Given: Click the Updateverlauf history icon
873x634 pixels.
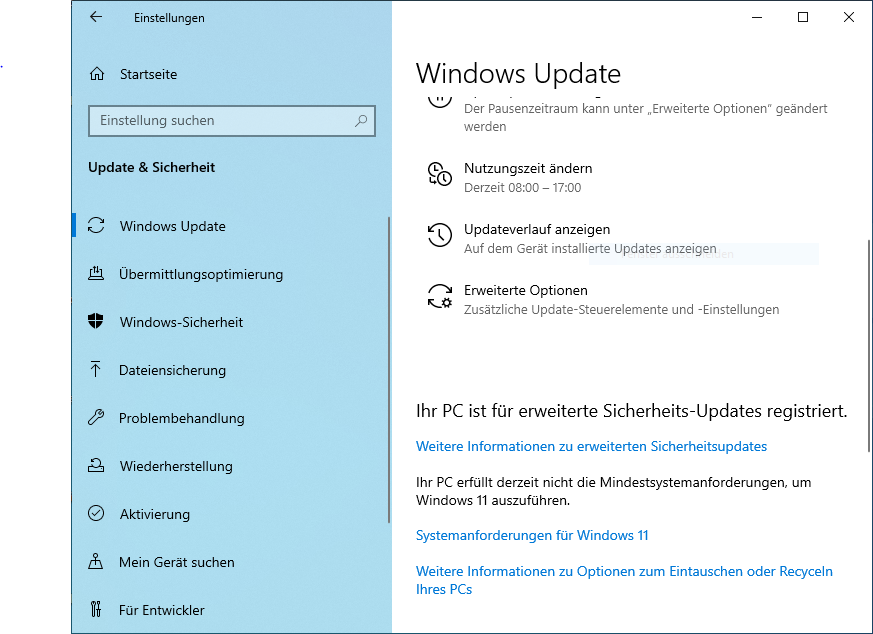Looking at the screenshot, I should [x=439, y=235].
